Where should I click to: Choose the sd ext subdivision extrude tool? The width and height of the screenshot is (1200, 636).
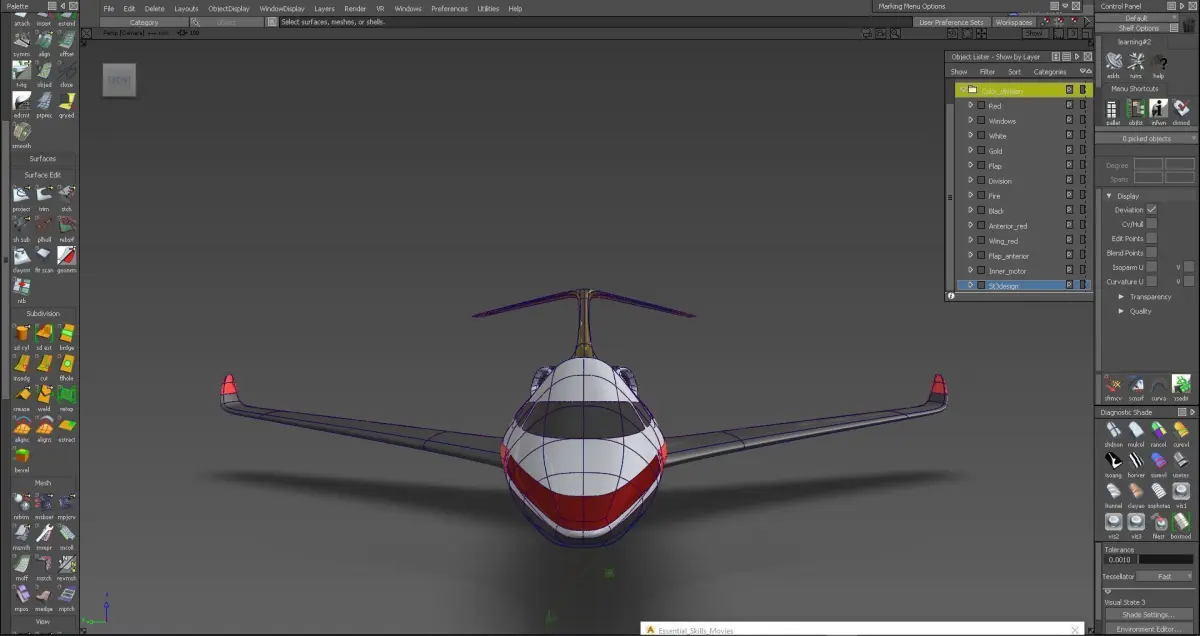coord(44,336)
